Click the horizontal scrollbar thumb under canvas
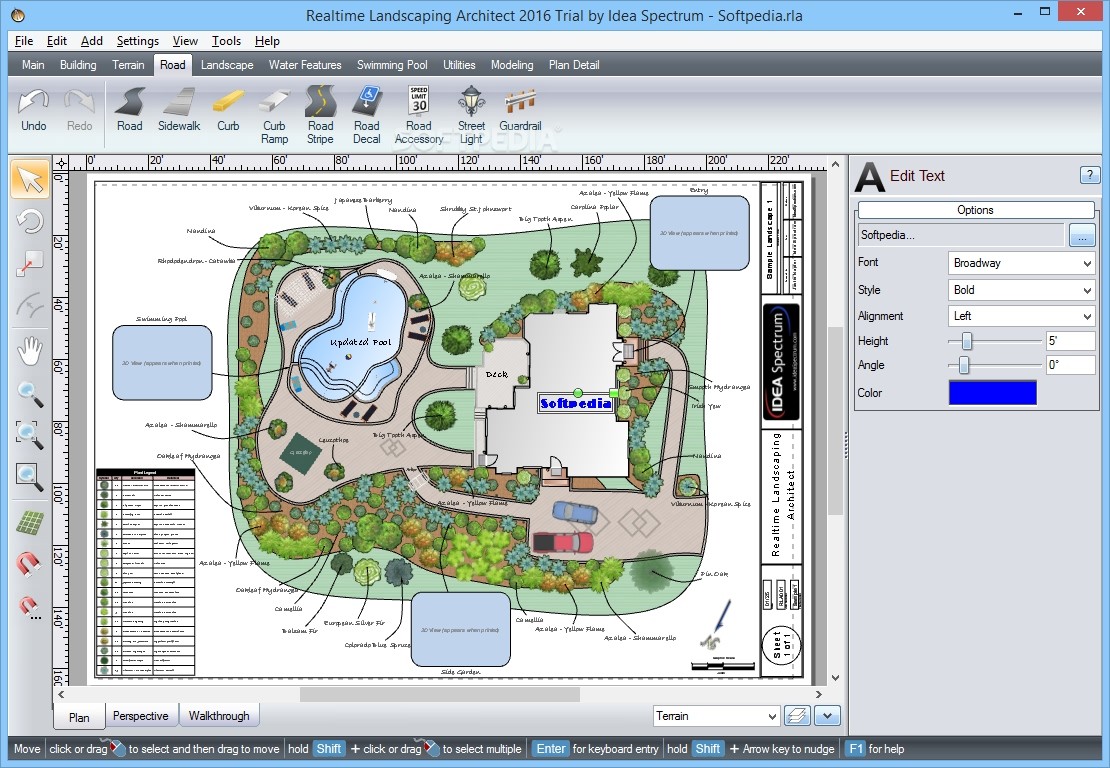The image size is (1110, 768). [440, 695]
